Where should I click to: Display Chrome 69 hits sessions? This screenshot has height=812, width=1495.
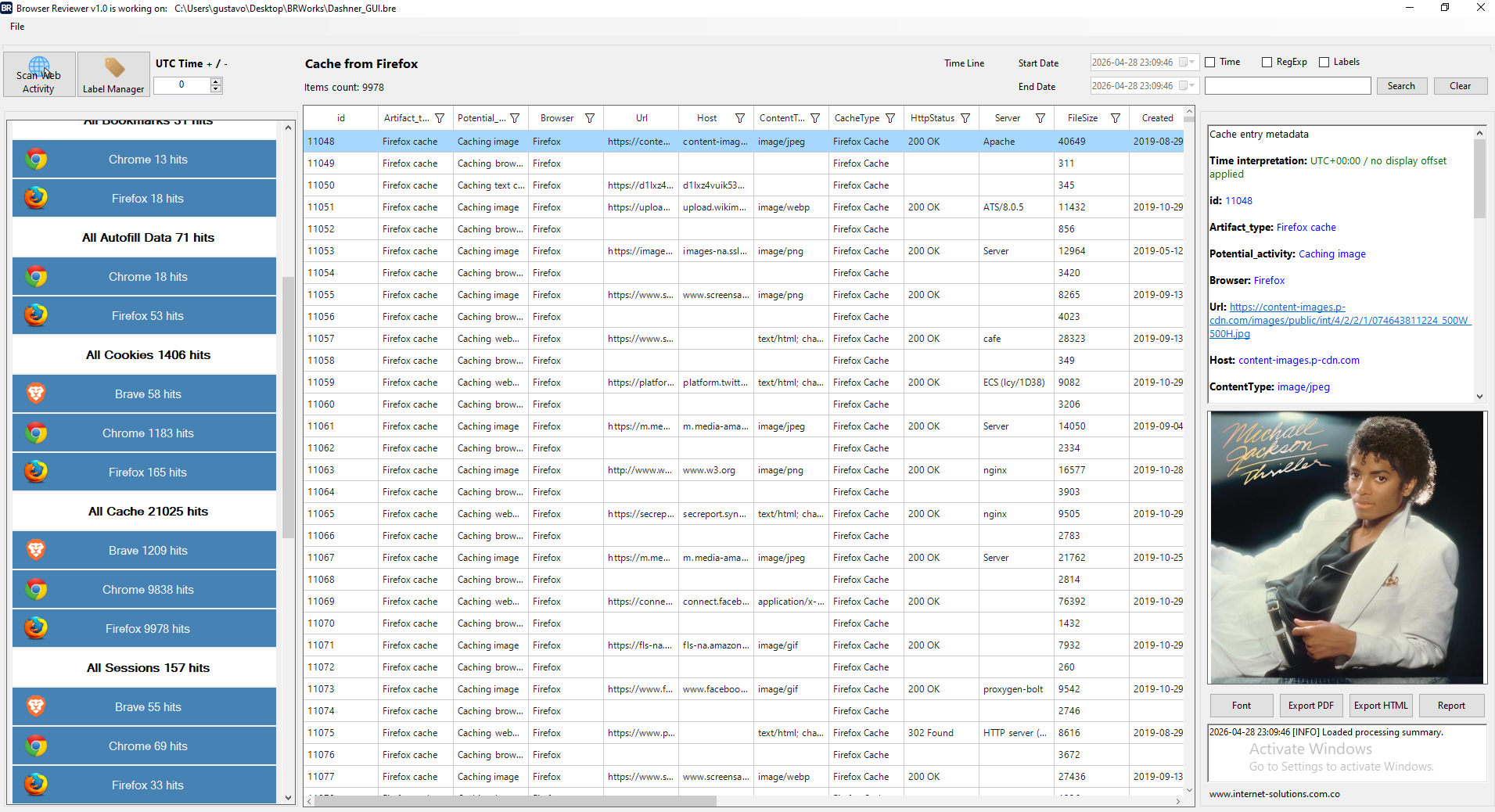pyautogui.click(x=145, y=746)
